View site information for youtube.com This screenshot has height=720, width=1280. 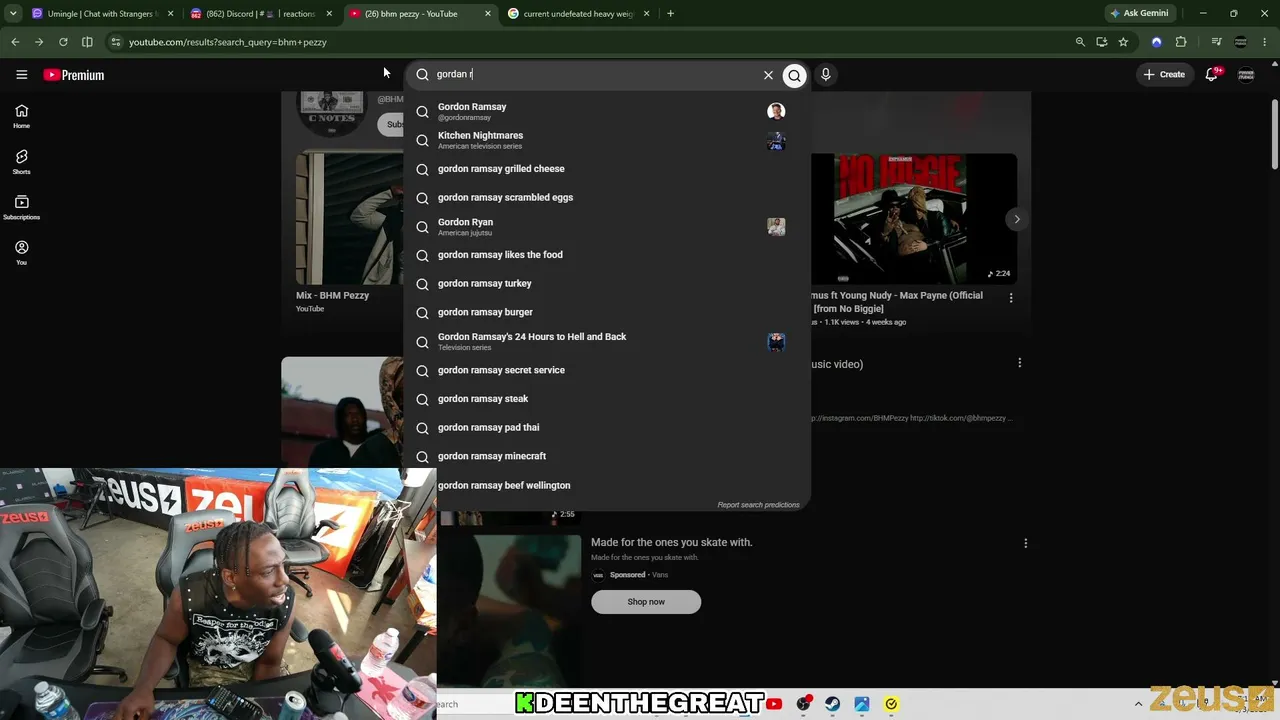pyautogui.click(x=116, y=42)
